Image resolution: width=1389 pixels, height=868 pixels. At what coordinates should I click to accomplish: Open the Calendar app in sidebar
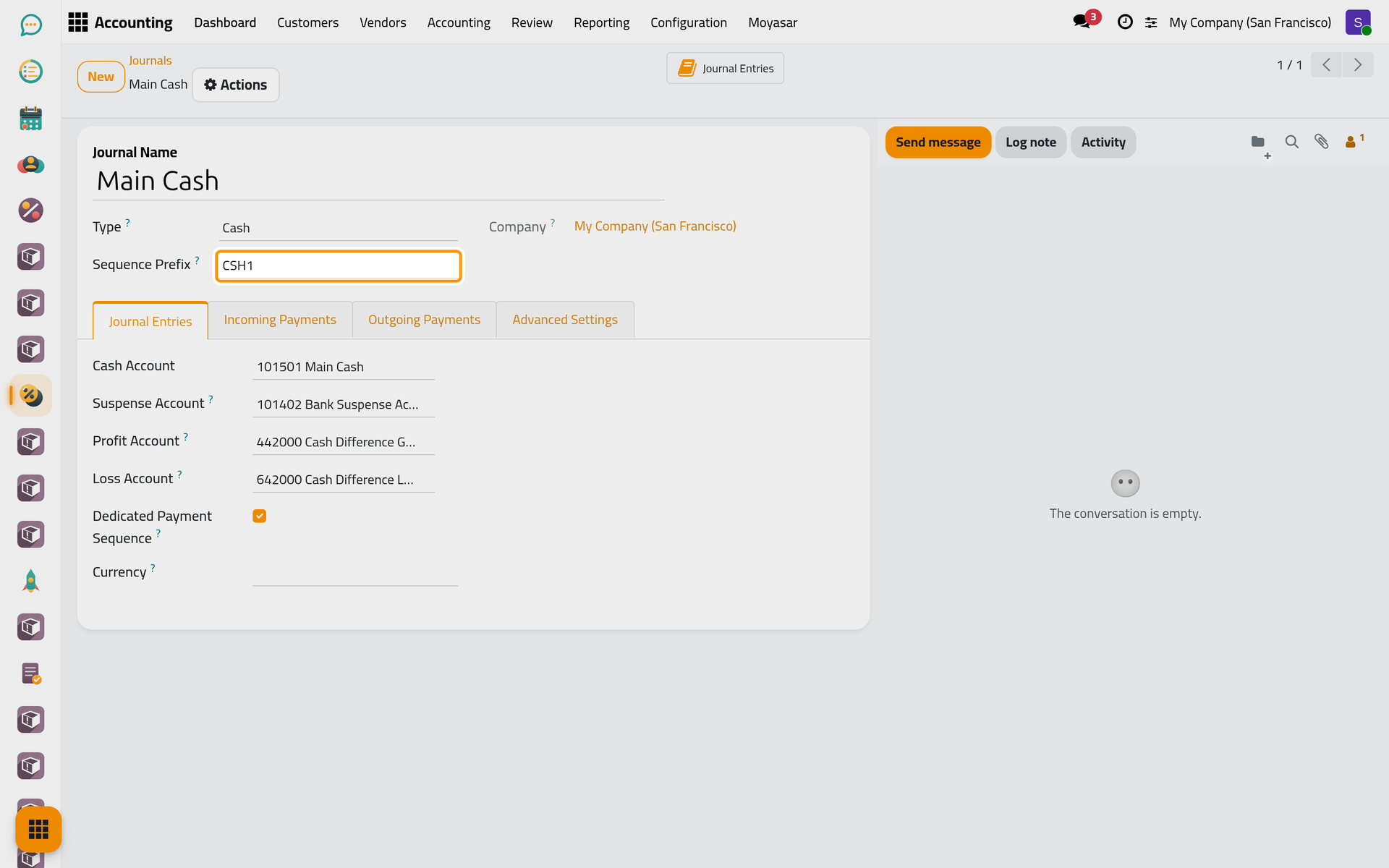[x=30, y=118]
